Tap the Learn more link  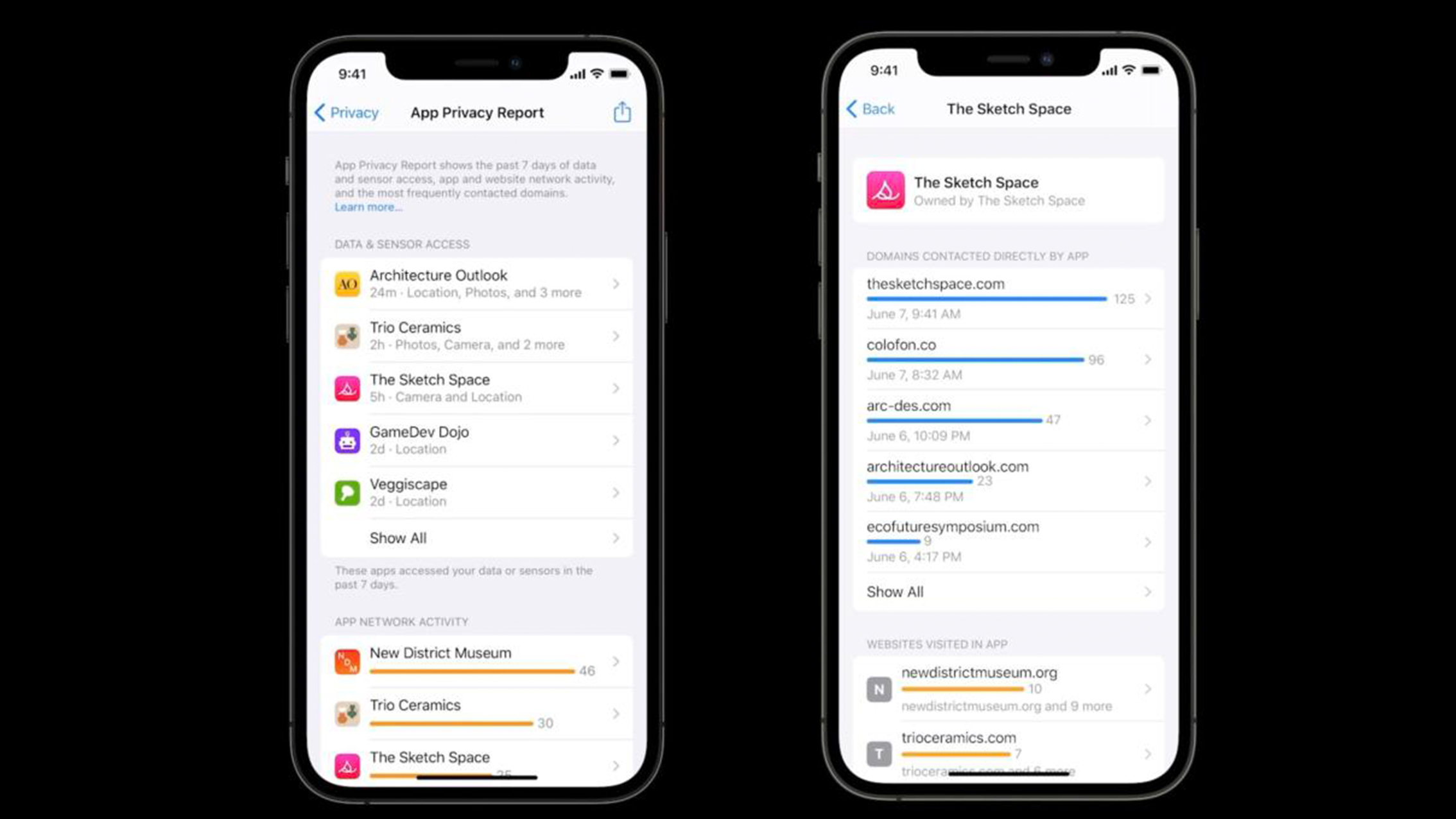366,206
